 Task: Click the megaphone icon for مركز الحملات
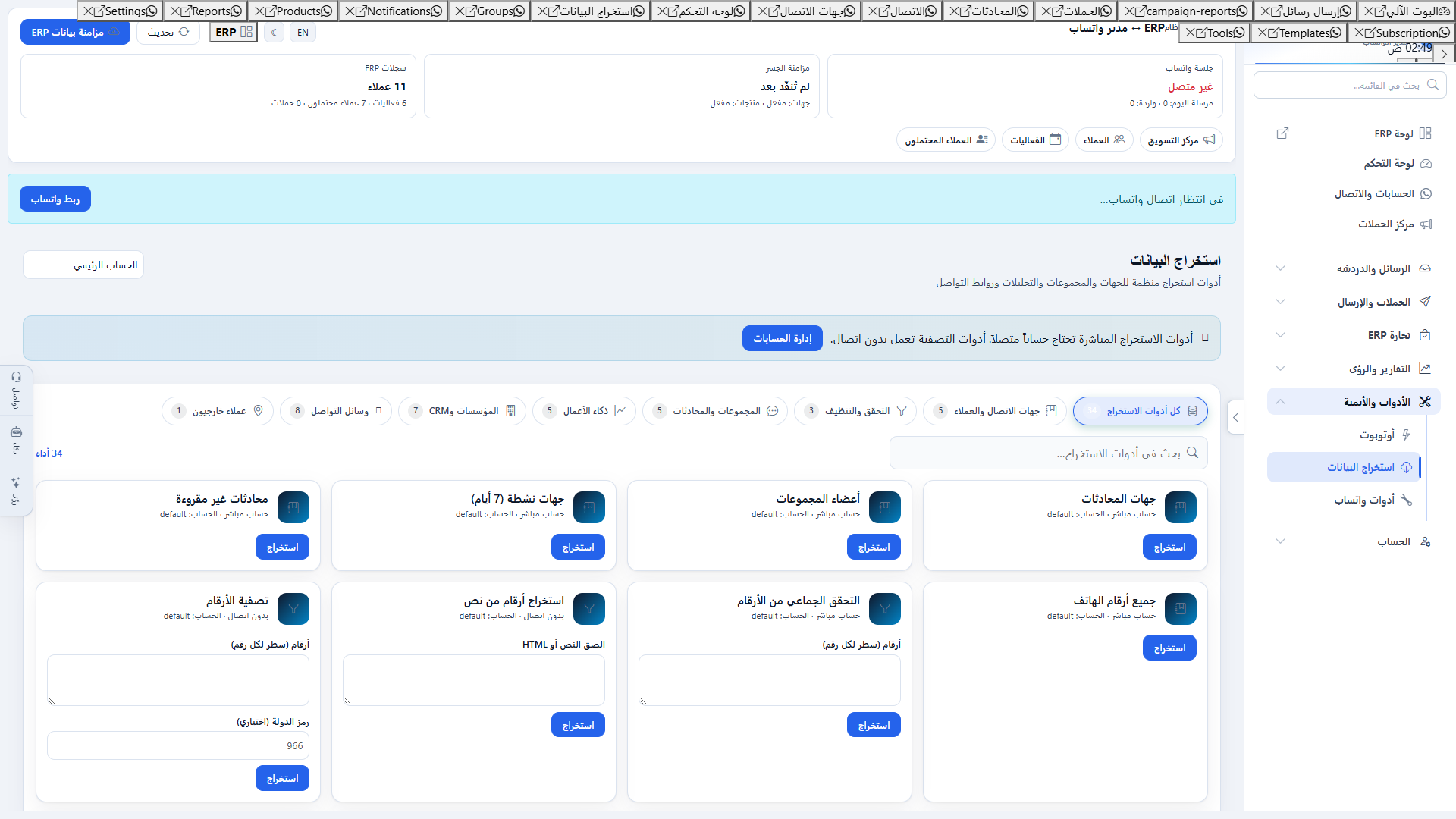pyautogui.click(x=1426, y=224)
